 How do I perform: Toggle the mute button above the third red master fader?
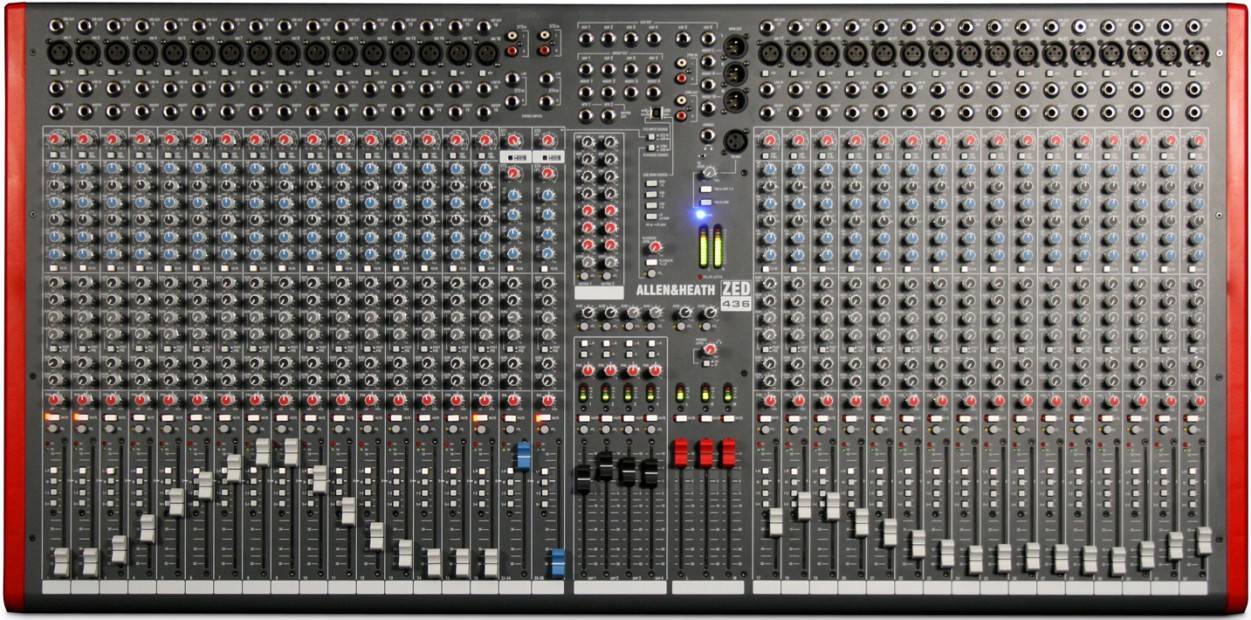(x=728, y=420)
